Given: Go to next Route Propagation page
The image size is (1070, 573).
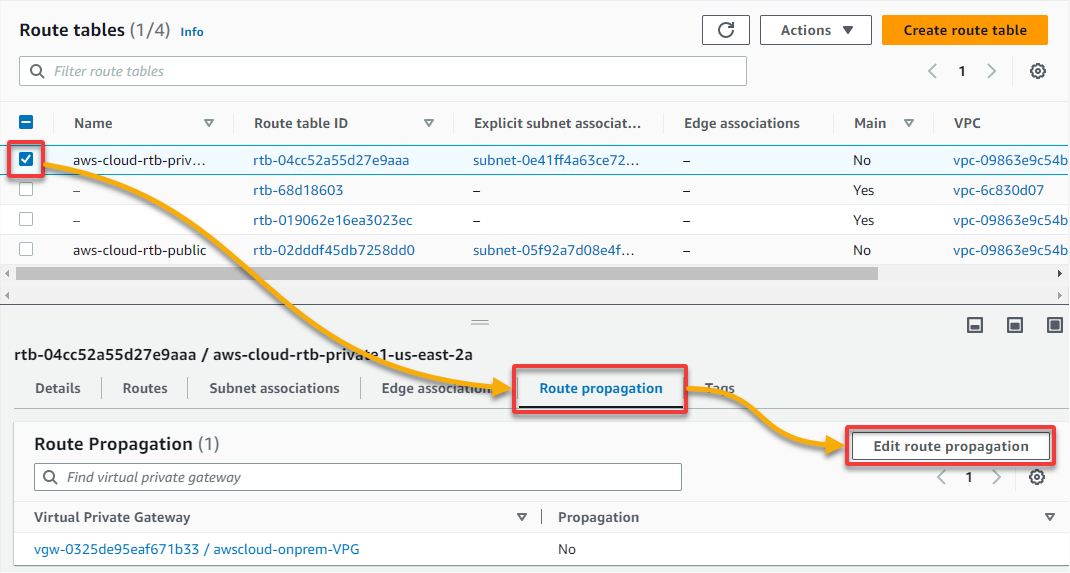Looking at the screenshot, I should [996, 477].
